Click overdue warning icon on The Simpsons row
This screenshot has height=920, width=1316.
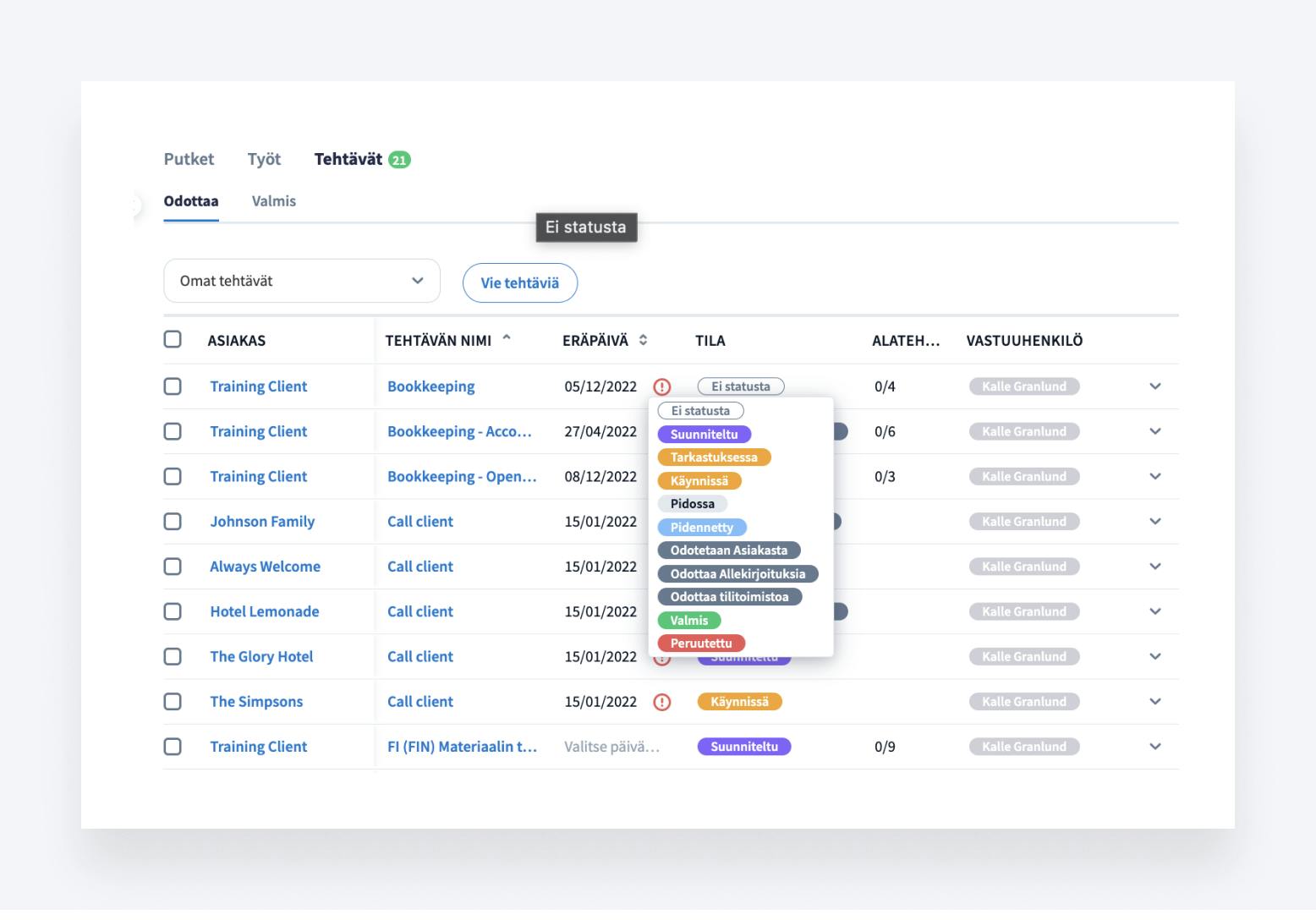tap(662, 702)
